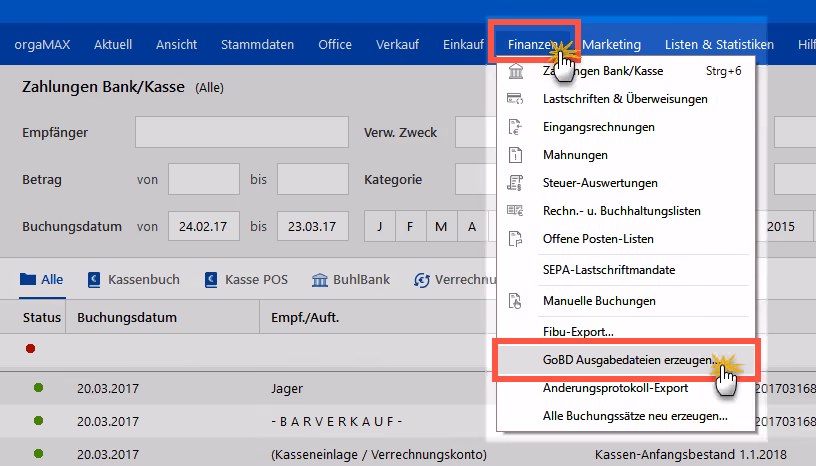
Task: Click the Verrechnung tab icon
Action: click(x=422, y=280)
